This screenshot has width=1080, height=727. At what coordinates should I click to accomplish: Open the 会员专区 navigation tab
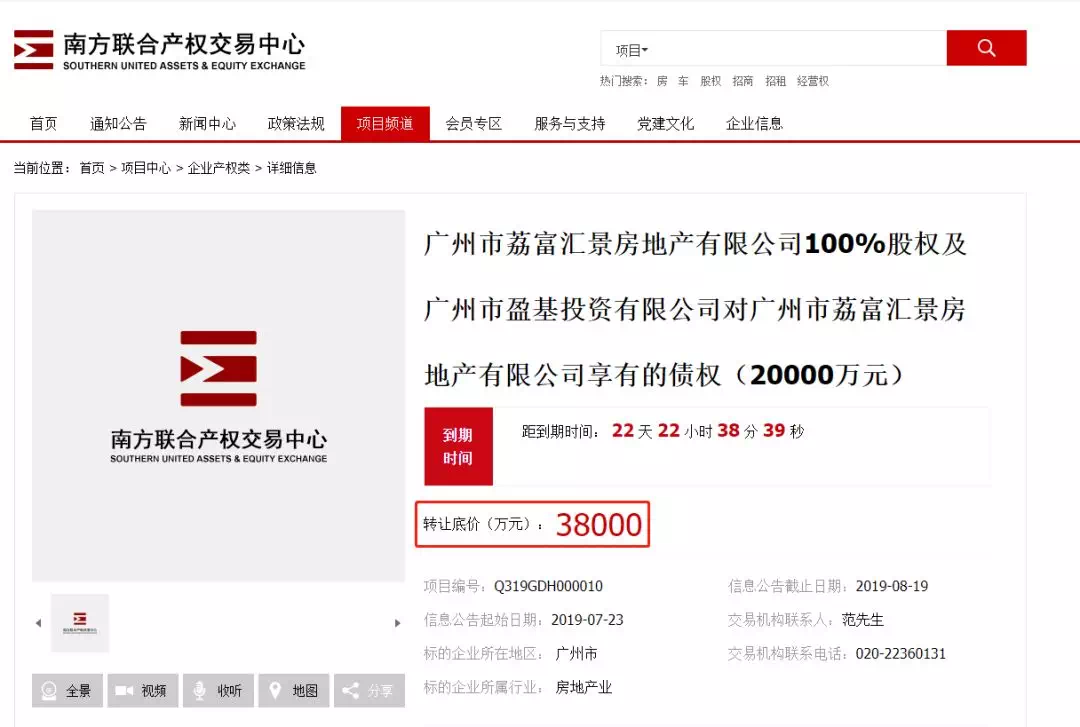click(x=474, y=124)
